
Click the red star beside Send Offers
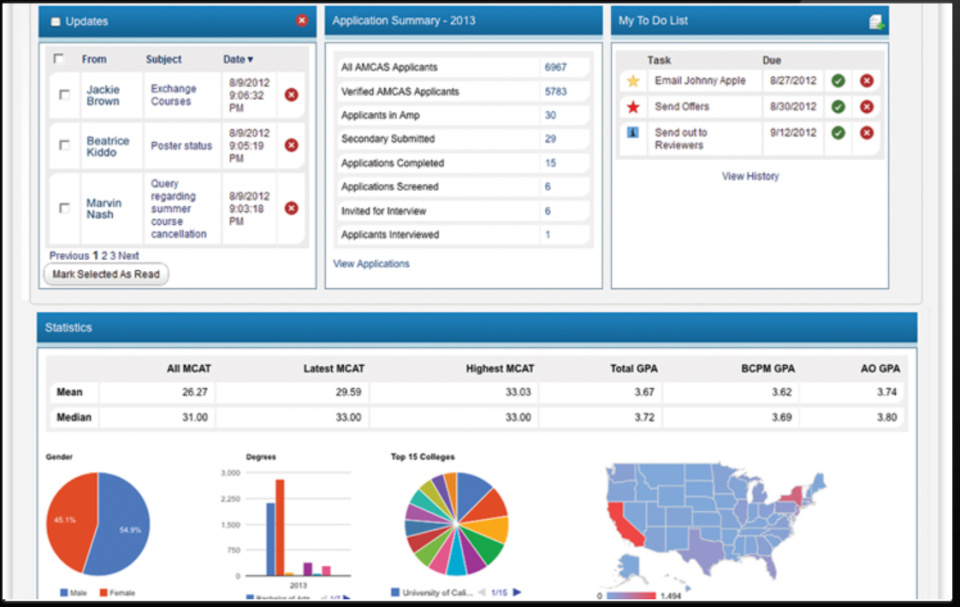click(632, 106)
